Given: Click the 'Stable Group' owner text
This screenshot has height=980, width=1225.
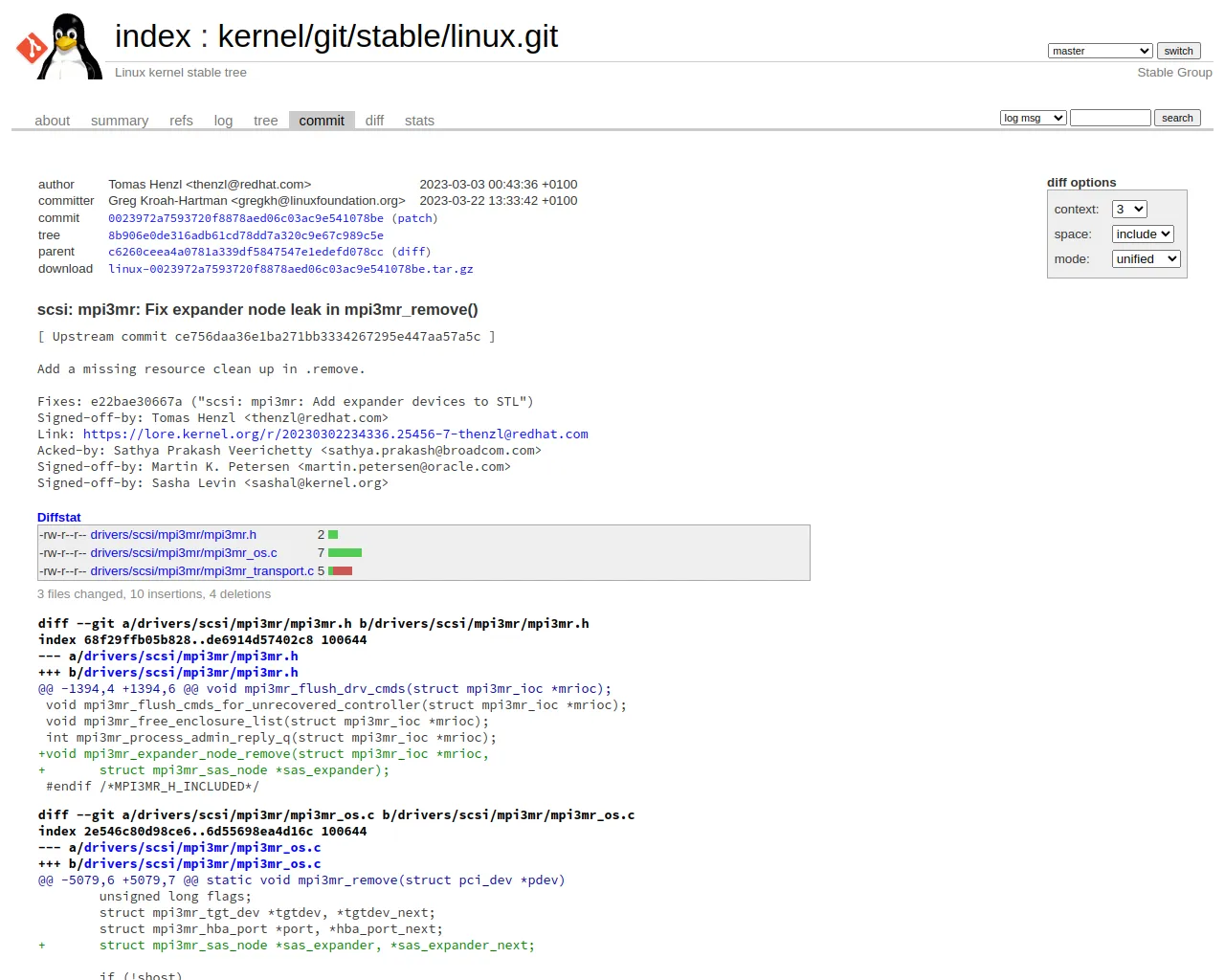Looking at the screenshot, I should pyautogui.click(x=1174, y=73).
